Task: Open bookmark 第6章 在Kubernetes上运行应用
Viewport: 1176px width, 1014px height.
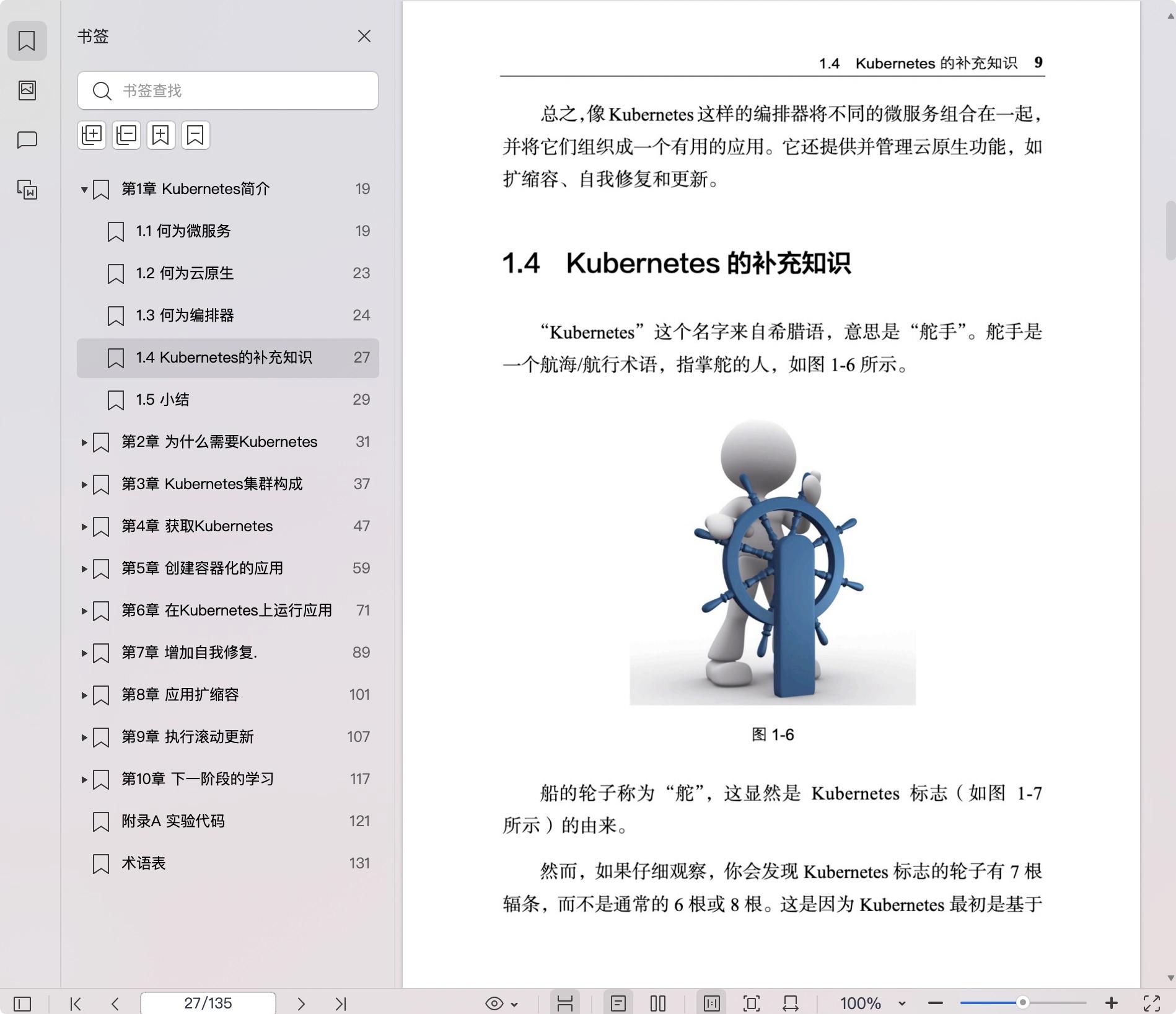Action: (x=227, y=611)
